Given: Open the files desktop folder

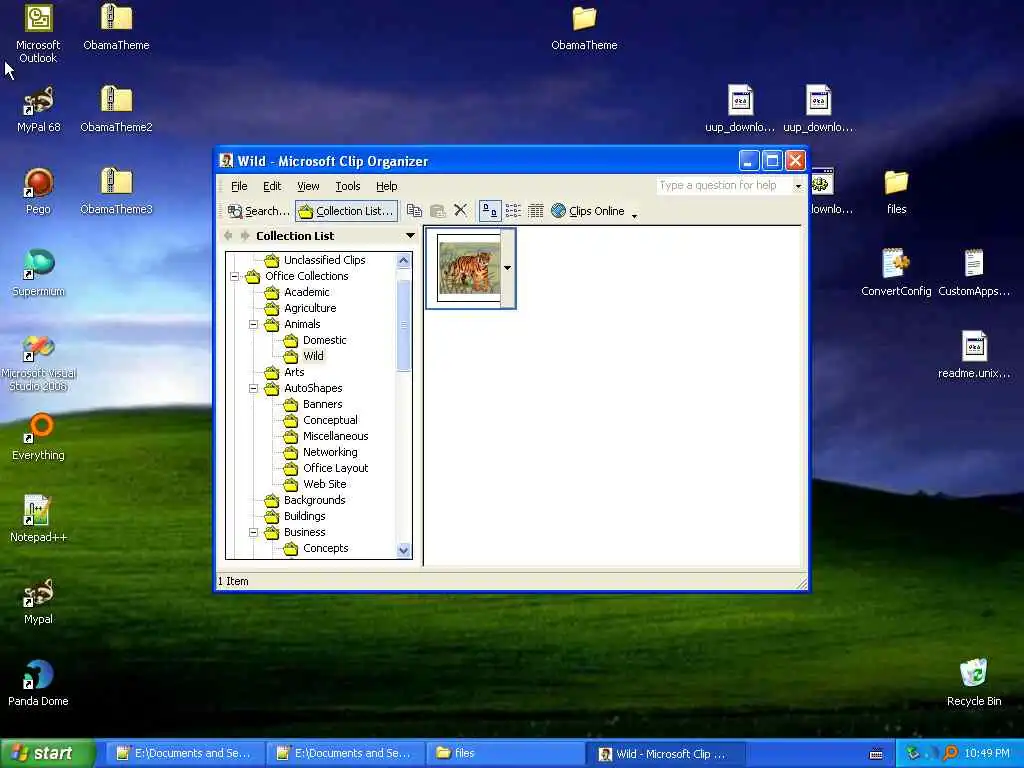Looking at the screenshot, I should pos(896,192).
